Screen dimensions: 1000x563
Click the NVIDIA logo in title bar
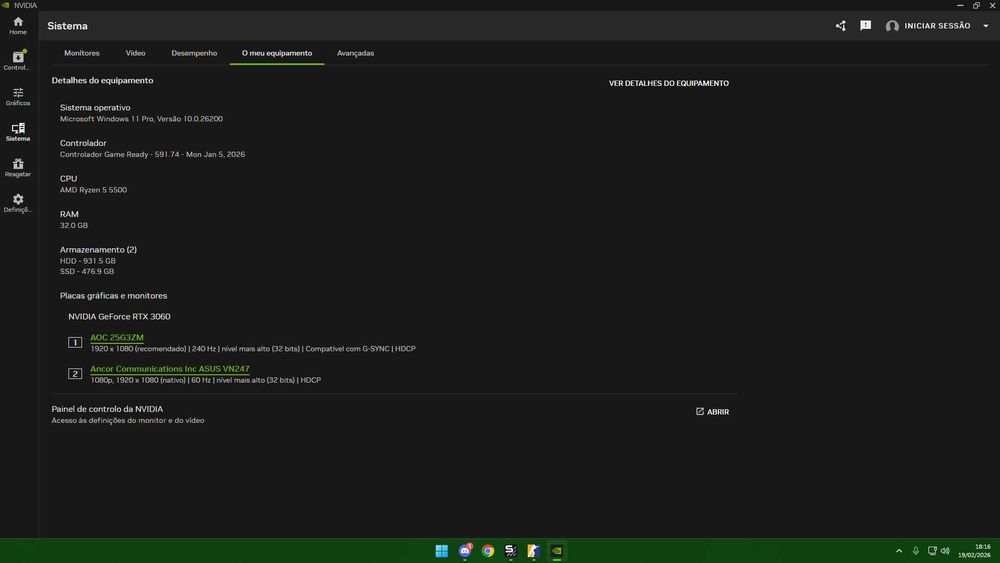point(6,5)
